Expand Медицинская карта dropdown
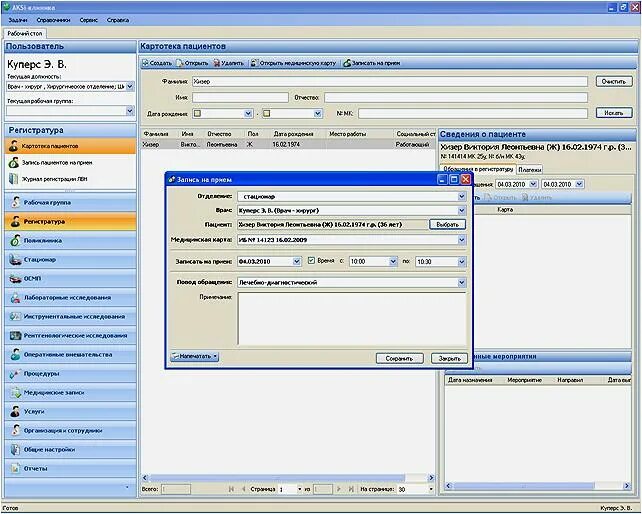This screenshot has height=514, width=642. coord(461,240)
